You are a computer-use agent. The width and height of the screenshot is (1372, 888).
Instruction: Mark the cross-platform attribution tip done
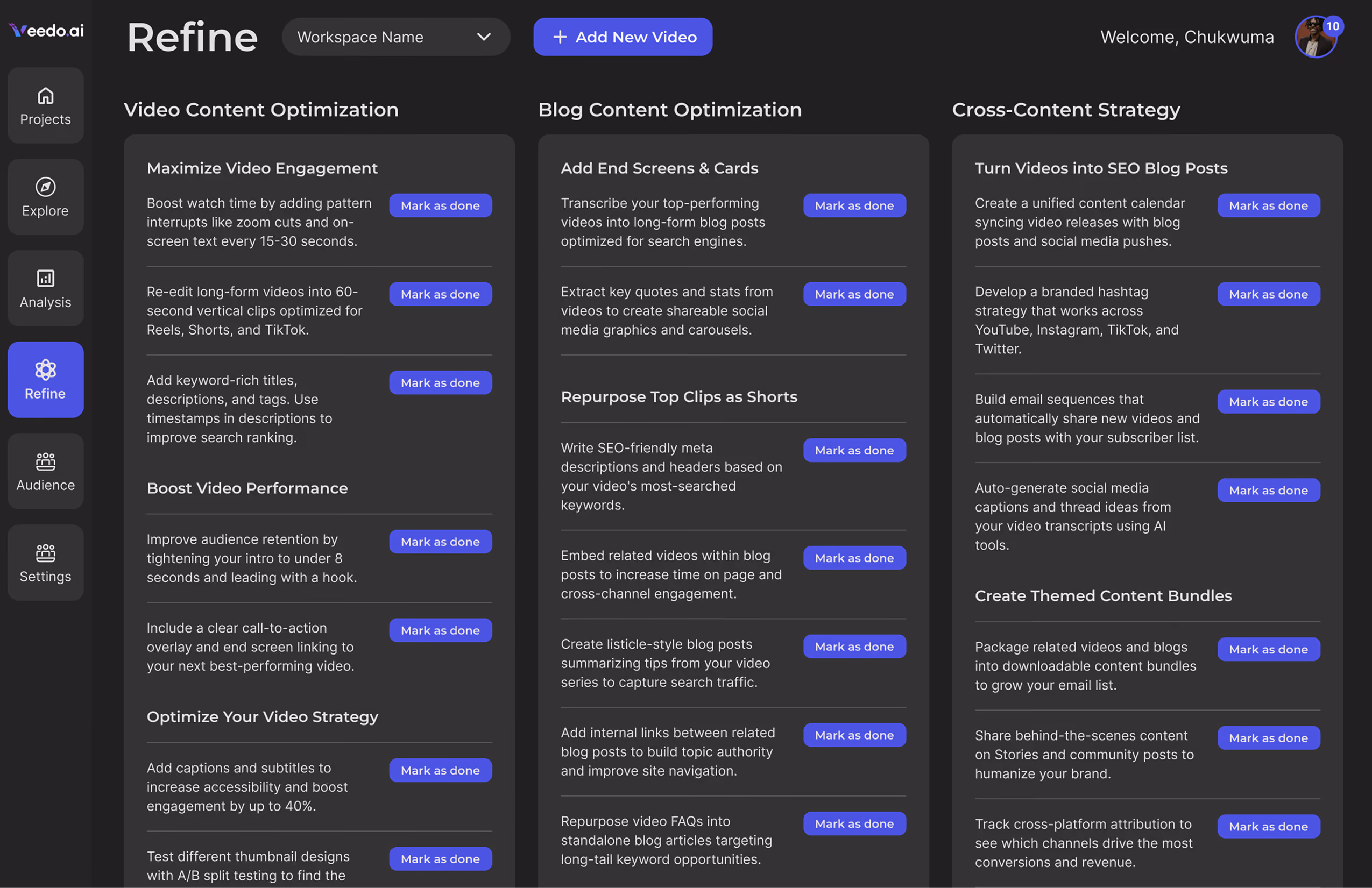[1268, 827]
